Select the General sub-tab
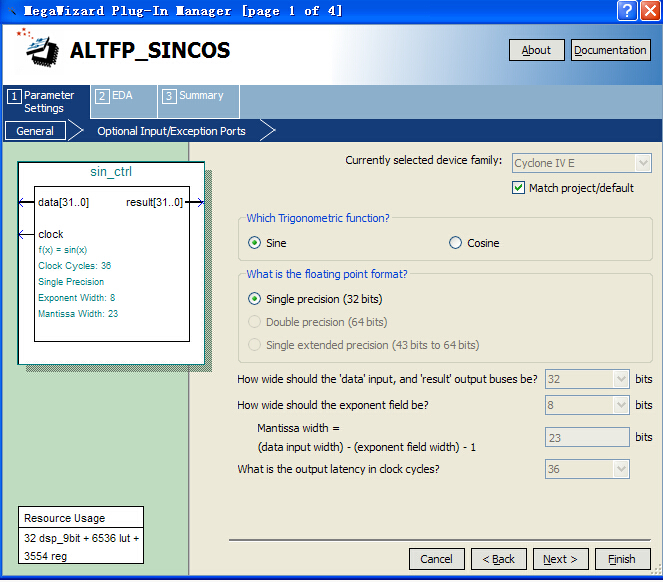Viewport: 663px width, 582px height. (35, 131)
